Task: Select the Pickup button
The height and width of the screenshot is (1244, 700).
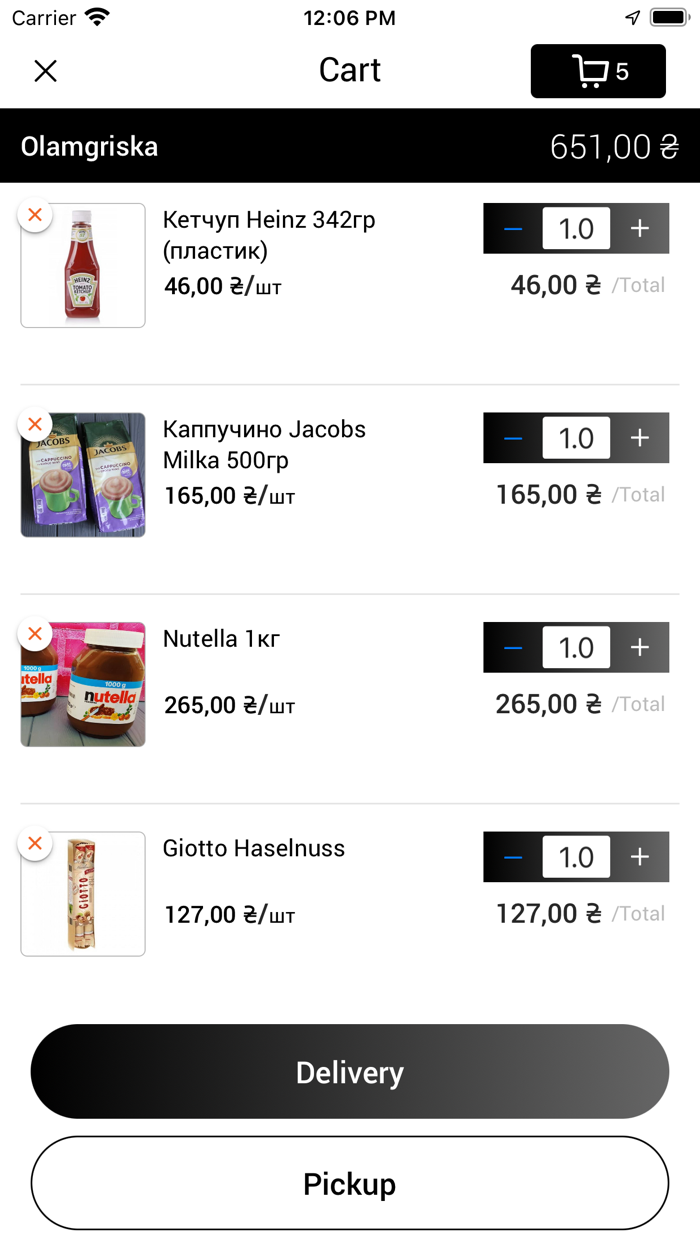Action: [x=350, y=1184]
